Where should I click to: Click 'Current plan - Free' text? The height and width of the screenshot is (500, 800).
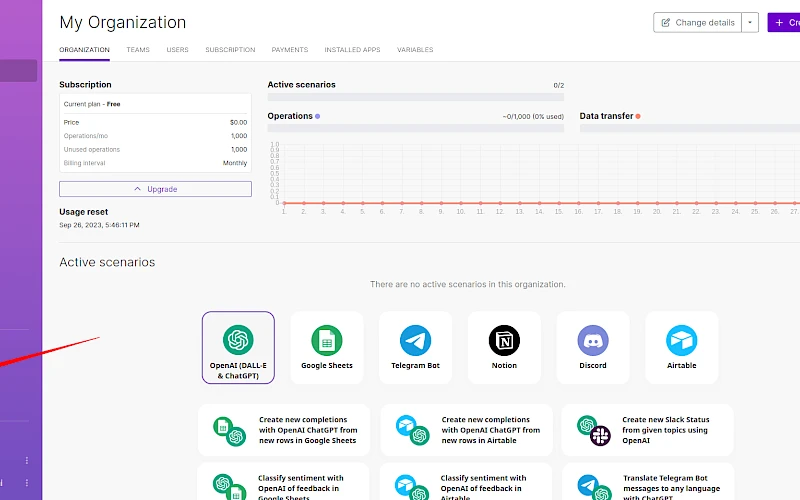coord(92,104)
